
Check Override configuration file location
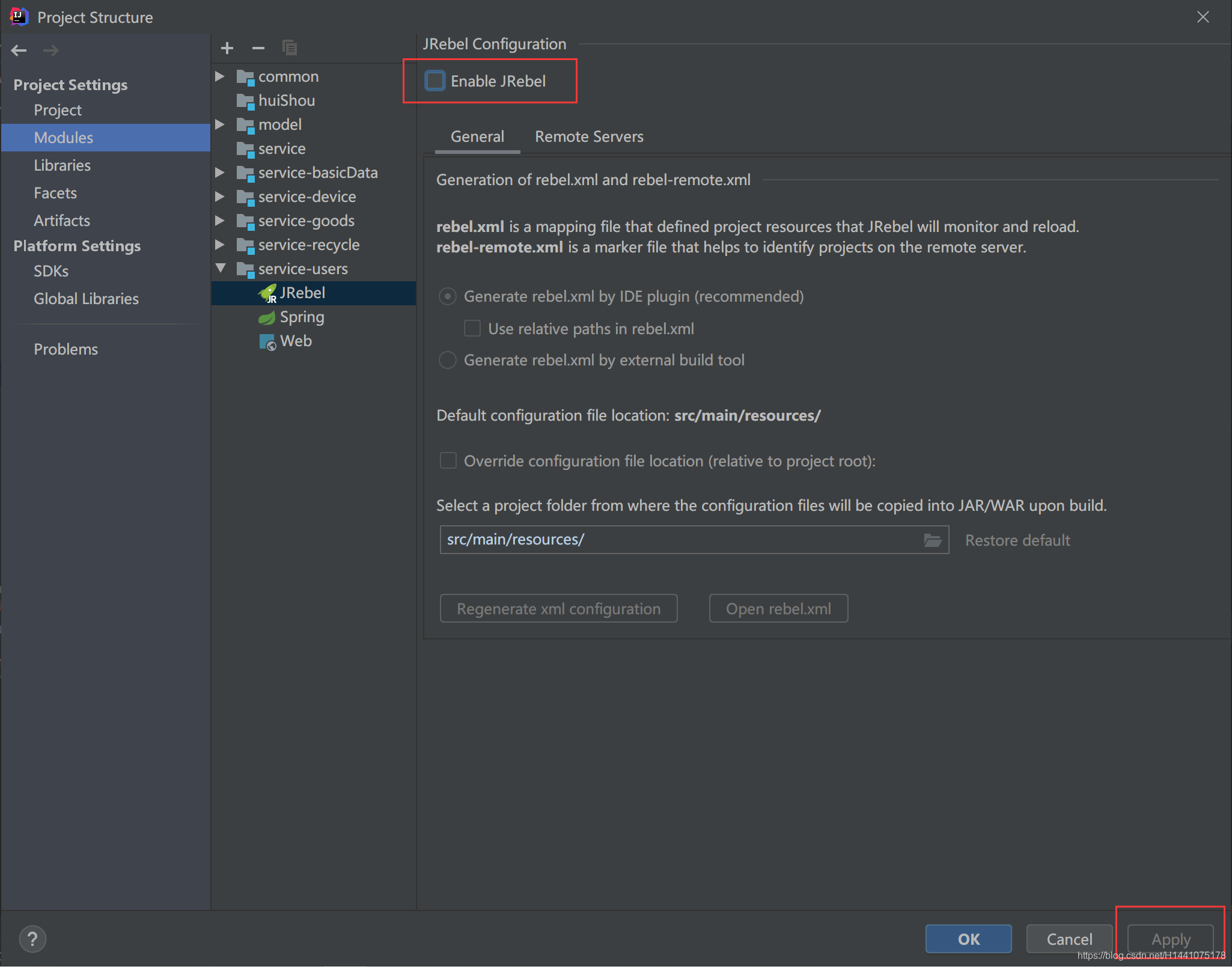point(448,460)
